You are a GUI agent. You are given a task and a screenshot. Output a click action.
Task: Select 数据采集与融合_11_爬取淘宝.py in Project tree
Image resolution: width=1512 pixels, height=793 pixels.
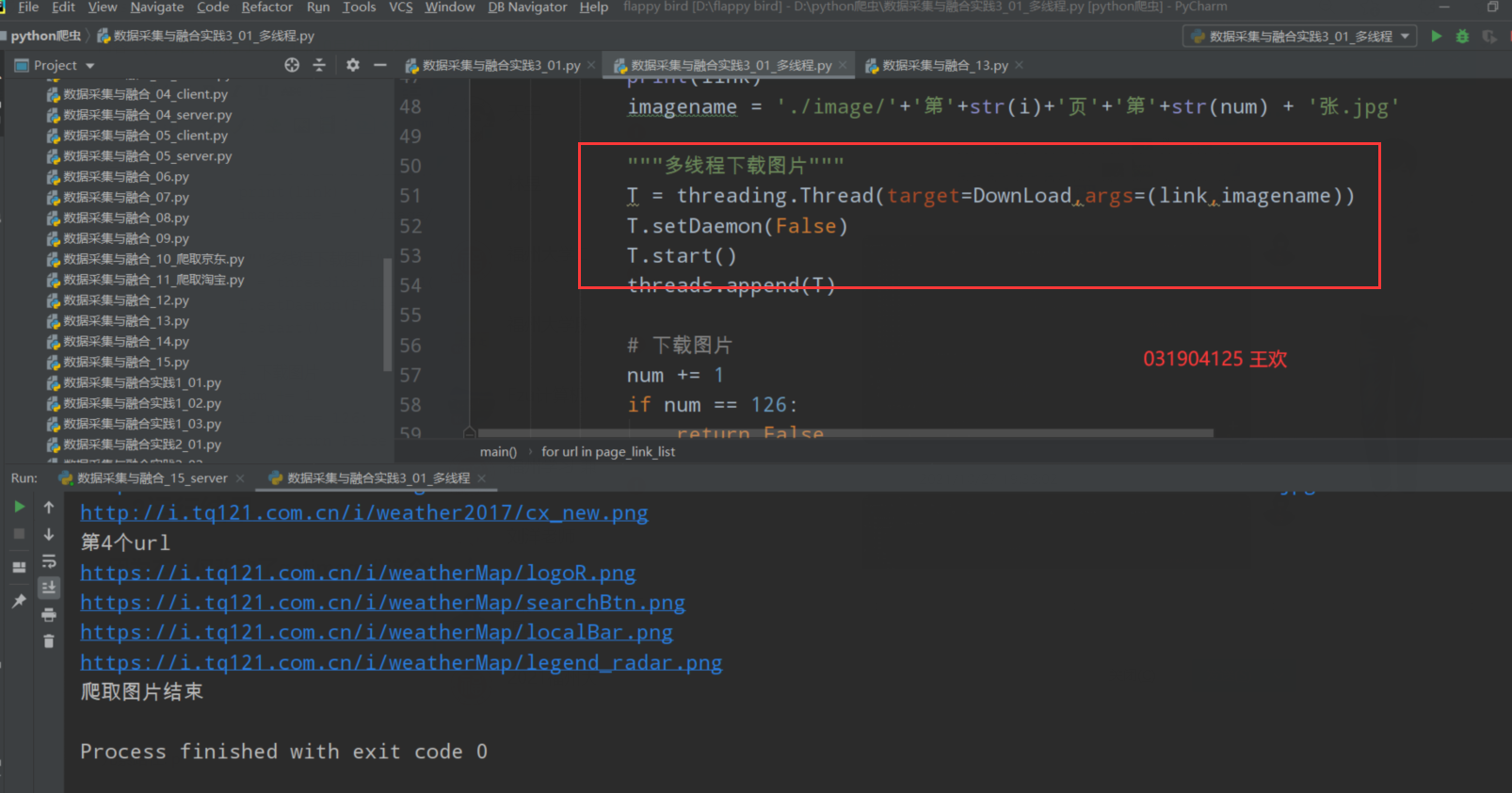pyautogui.click(x=153, y=280)
